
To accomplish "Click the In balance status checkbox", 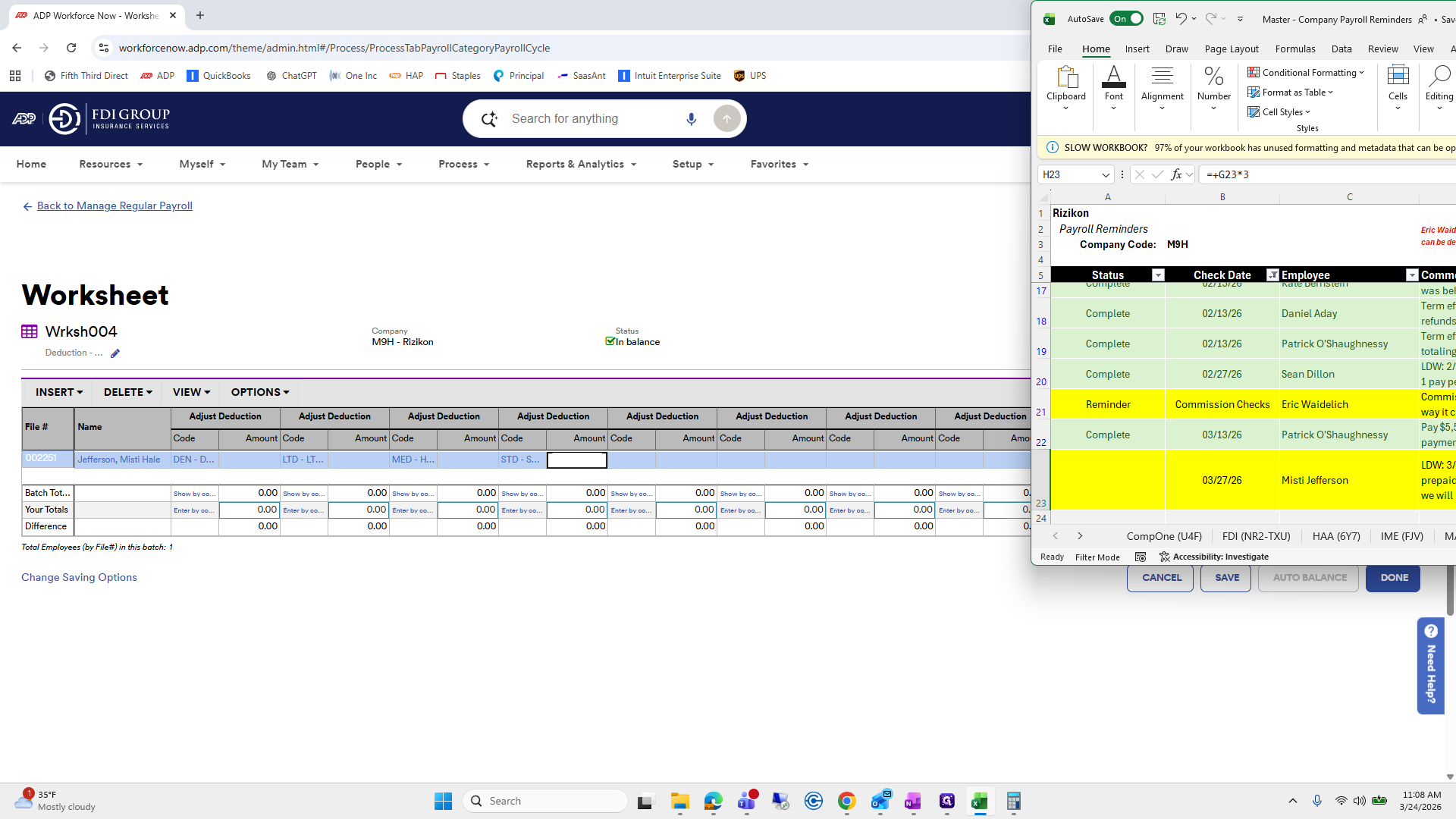I will pos(610,342).
